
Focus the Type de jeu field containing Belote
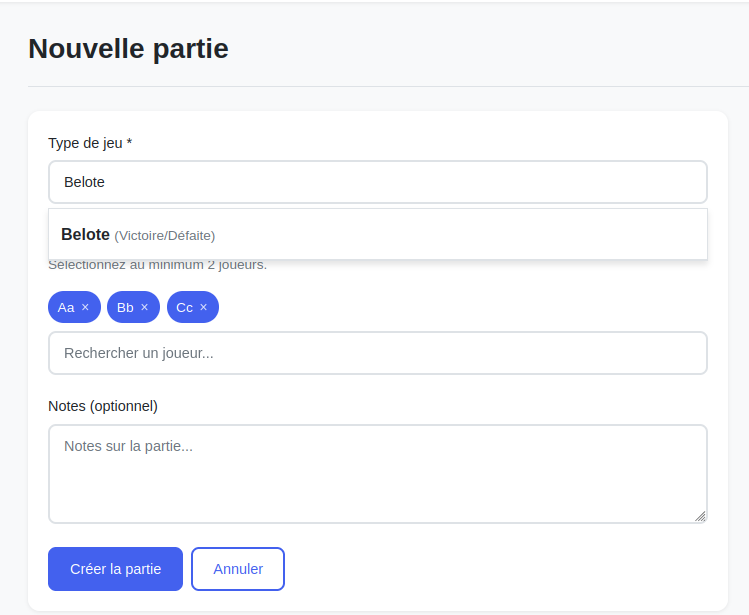tap(377, 182)
